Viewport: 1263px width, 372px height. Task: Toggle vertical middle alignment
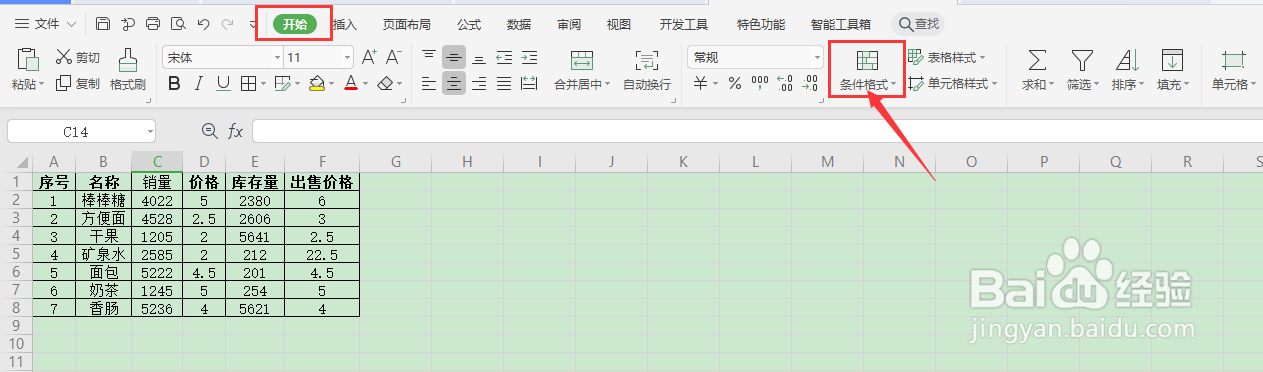click(x=454, y=57)
